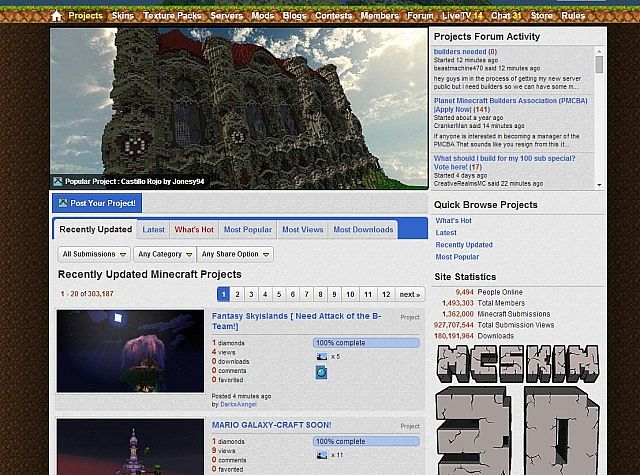This screenshot has width=640, height=475.
Task: Click '180,191,964 Downloads' statistic
Action: click(473, 336)
